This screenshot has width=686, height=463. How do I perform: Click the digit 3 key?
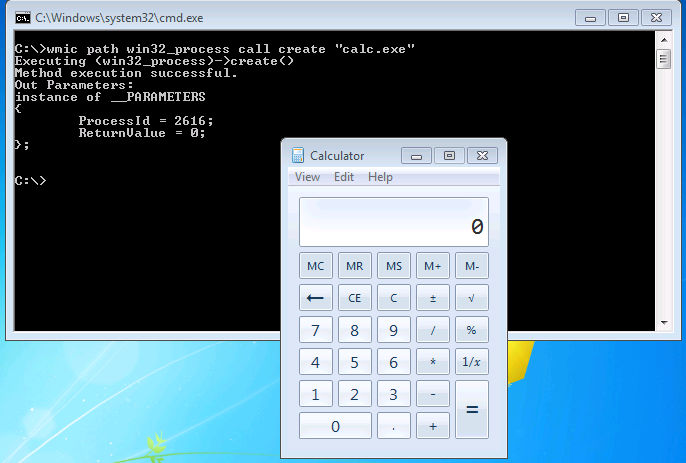click(394, 393)
